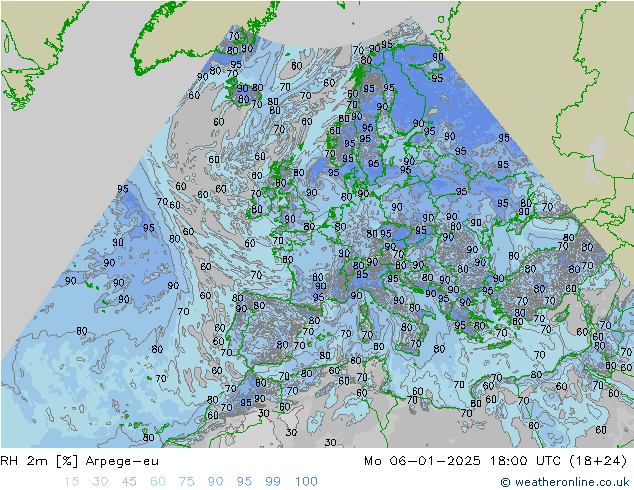The width and height of the screenshot is (634, 490).
Task: Select the 15 value in the legend
Action: tap(71, 482)
